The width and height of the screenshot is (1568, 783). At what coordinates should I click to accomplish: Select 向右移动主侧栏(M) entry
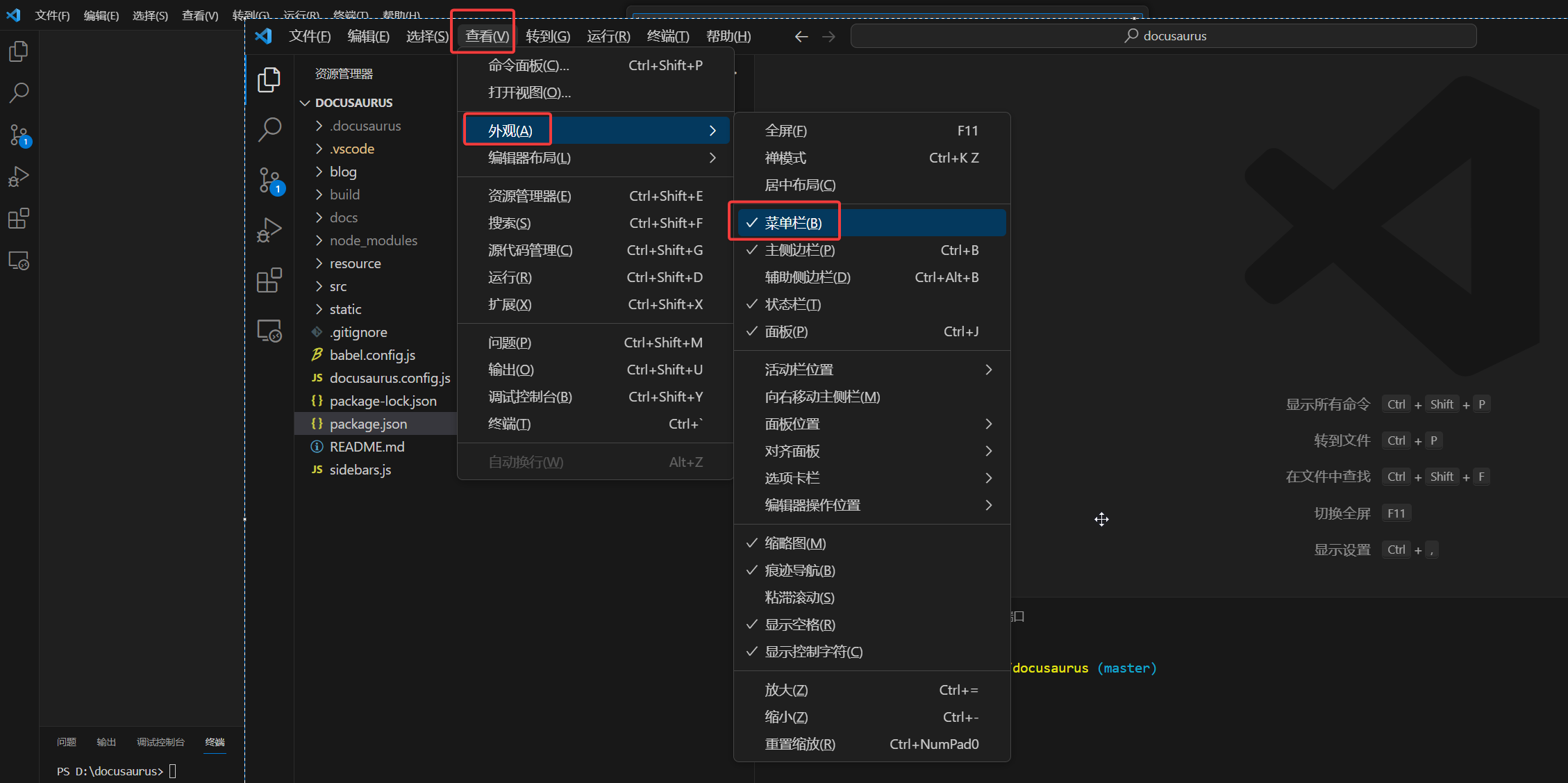tap(871, 397)
